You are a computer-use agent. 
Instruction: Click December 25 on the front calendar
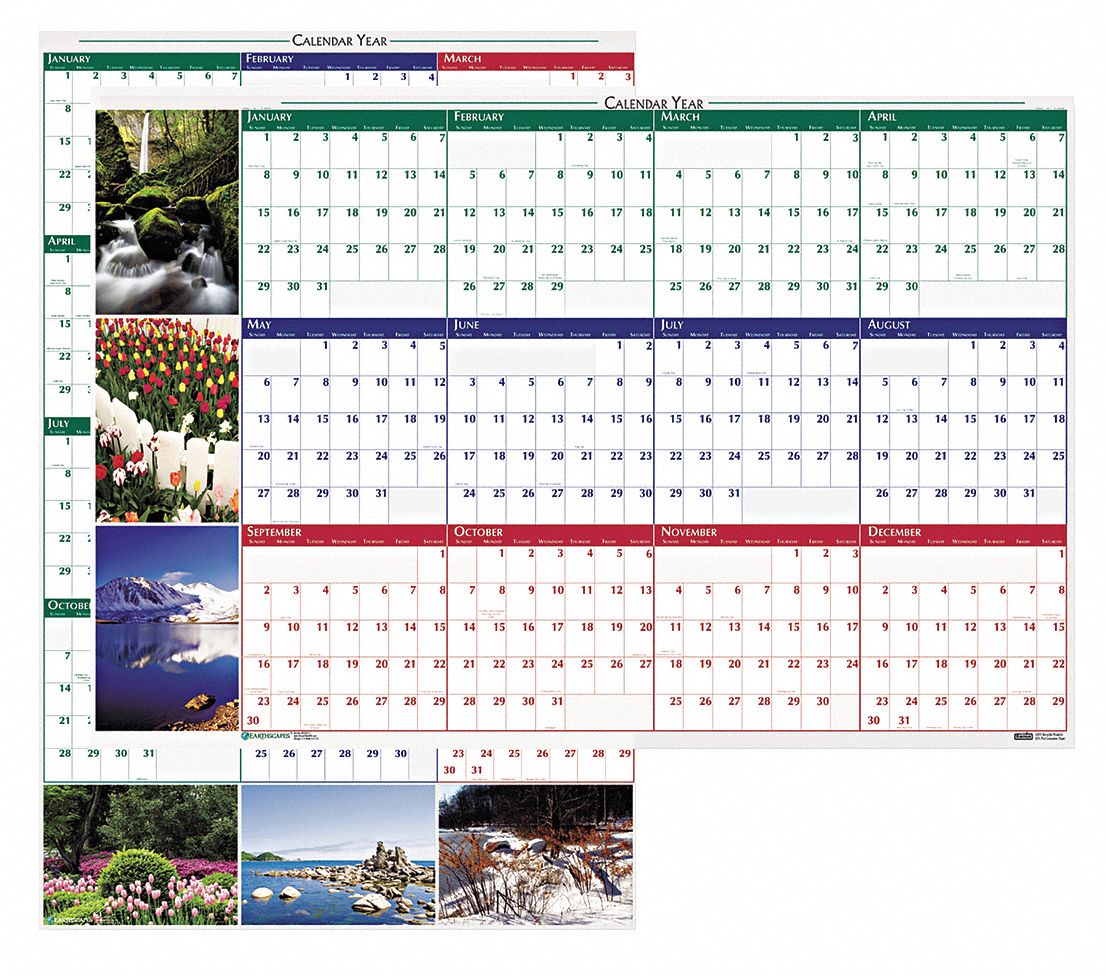click(x=933, y=712)
